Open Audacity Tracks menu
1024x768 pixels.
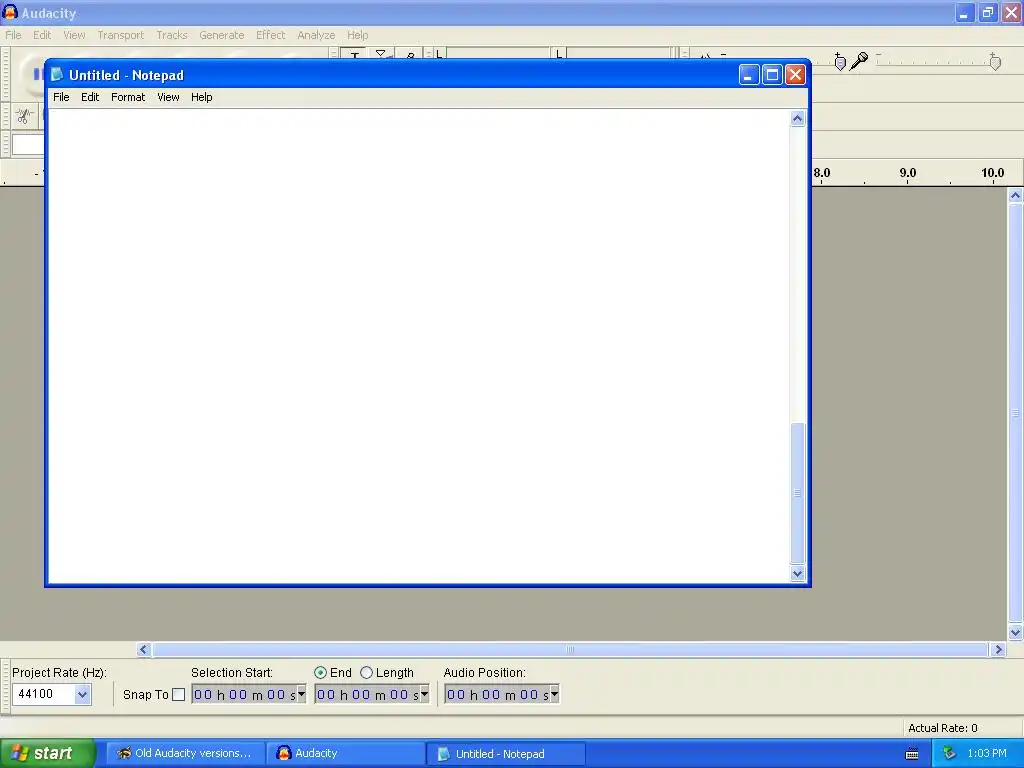coord(172,35)
